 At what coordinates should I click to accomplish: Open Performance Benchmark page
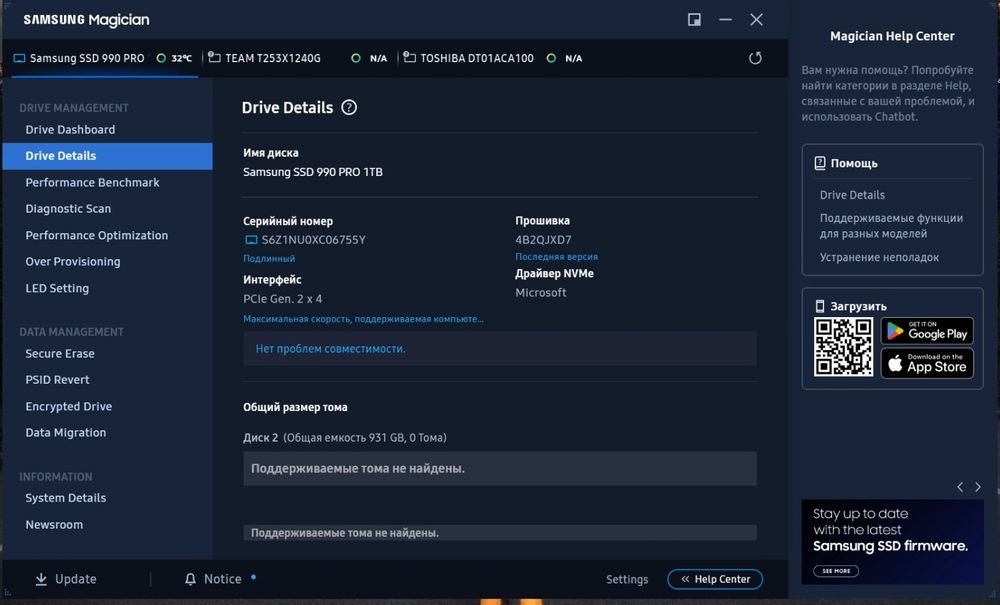pyautogui.click(x=92, y=182)
